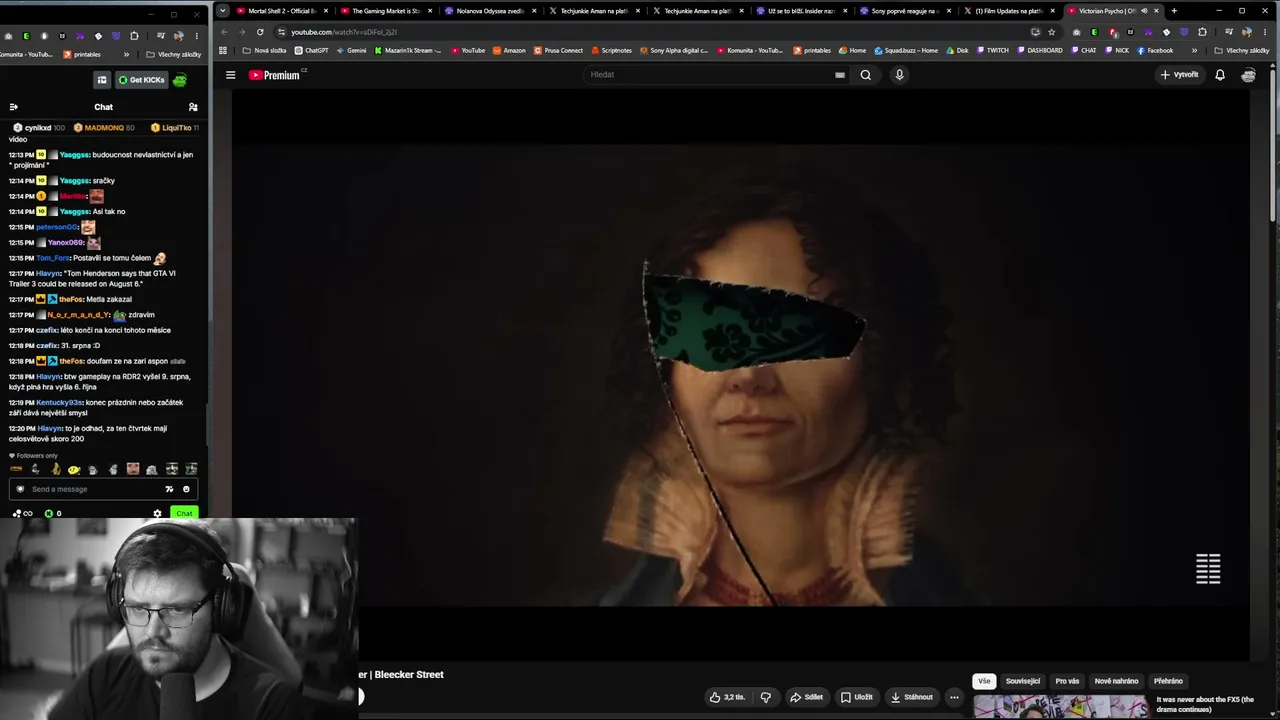This screenshot has width=1280, height=720.
Task: Open the ChatGPT bookmark
Action: point(312,51)
